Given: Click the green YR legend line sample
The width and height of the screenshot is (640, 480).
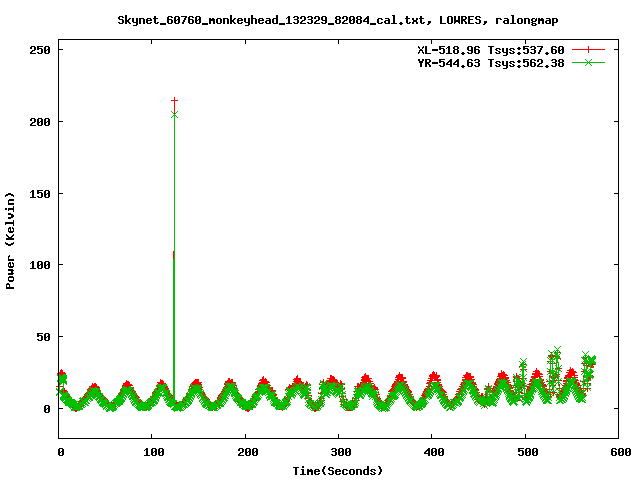Looking at the screenshot, I should click(588, 62).
